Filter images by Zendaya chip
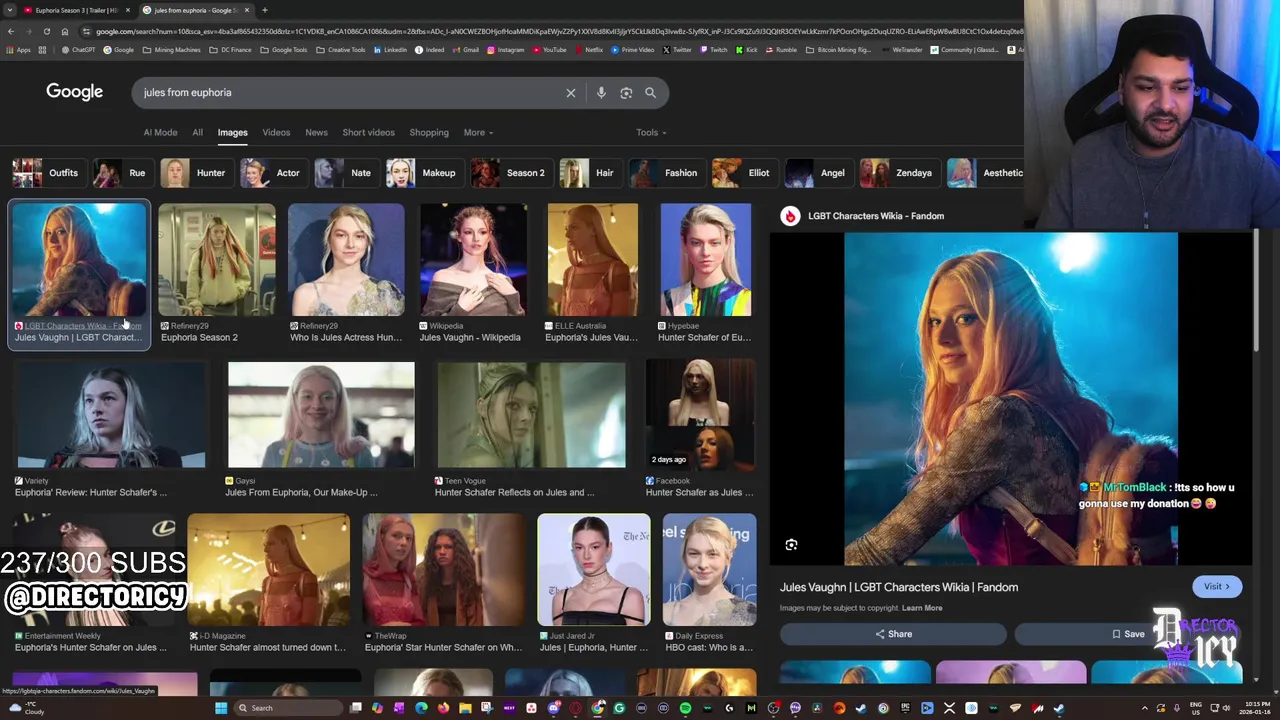Viewport: 1280px width, 720px height. (x=898, y=173)
